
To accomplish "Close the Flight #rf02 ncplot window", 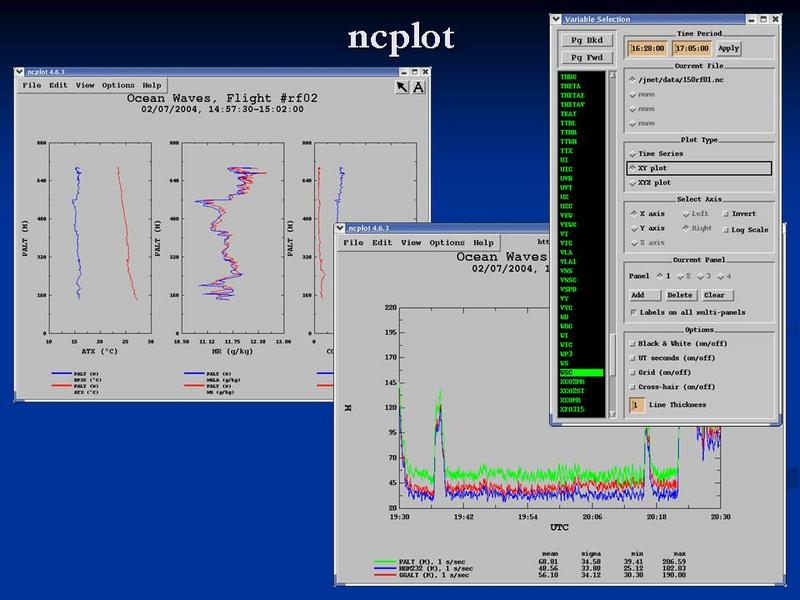I will coord(425,72).
